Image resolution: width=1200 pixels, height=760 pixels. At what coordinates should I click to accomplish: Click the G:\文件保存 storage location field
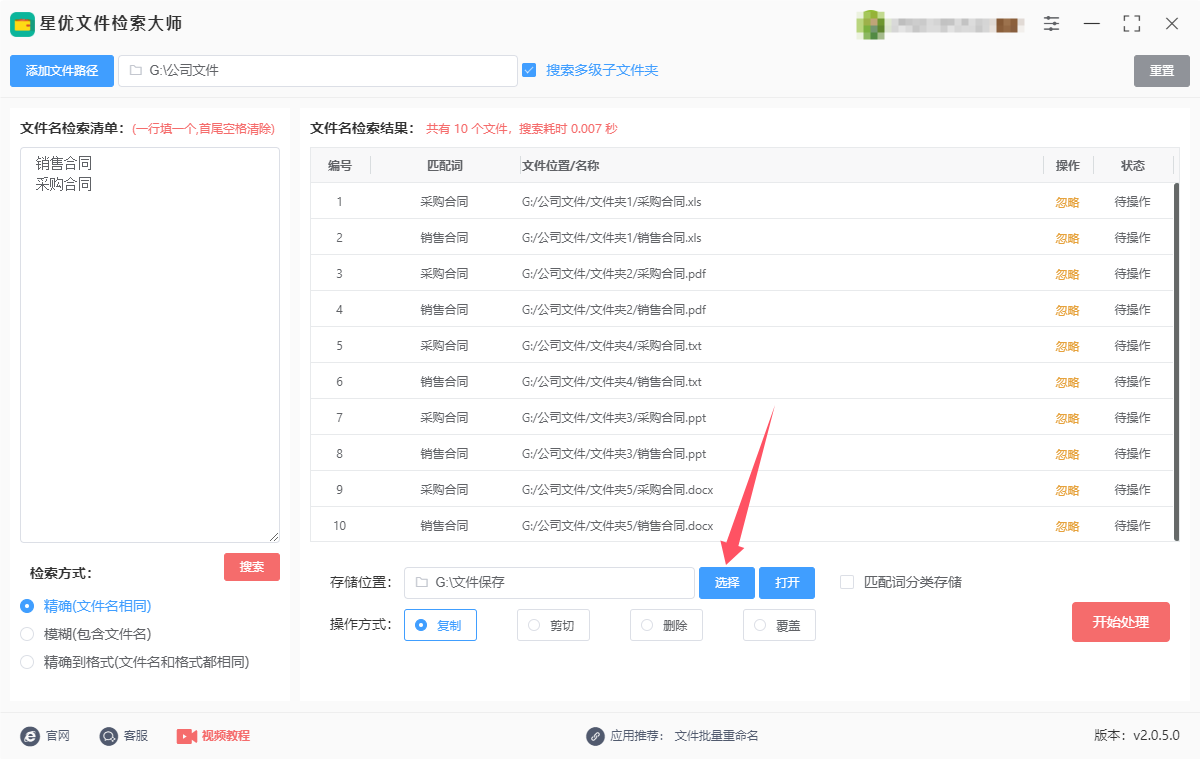pos(549,583)
